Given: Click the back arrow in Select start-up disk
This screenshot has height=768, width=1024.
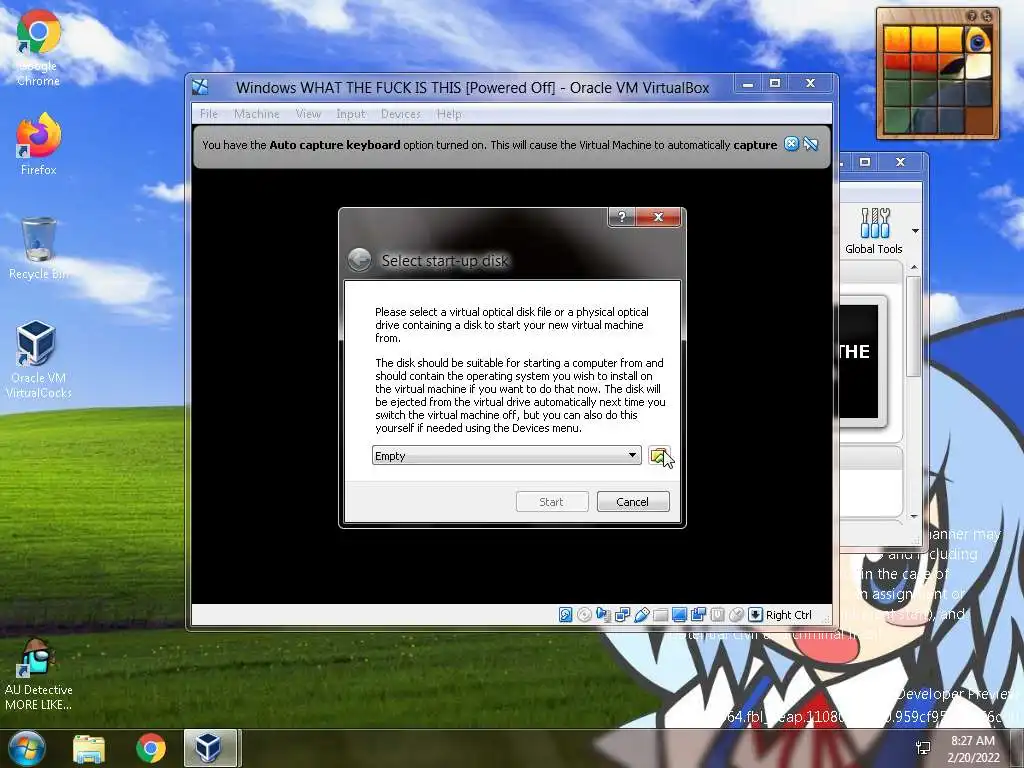Looking at the screenshot, I should (x=359, y=260).
